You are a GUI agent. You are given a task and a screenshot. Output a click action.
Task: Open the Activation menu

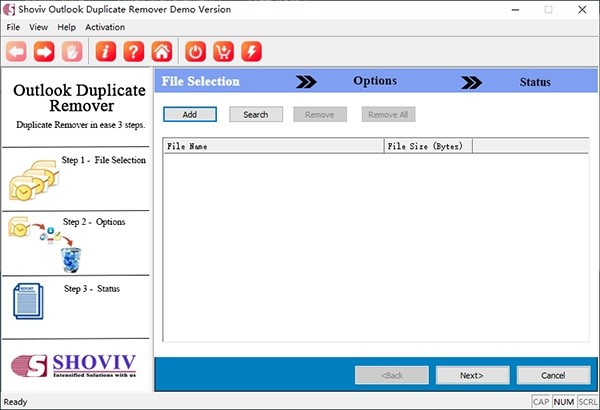[x=105, y=27]
